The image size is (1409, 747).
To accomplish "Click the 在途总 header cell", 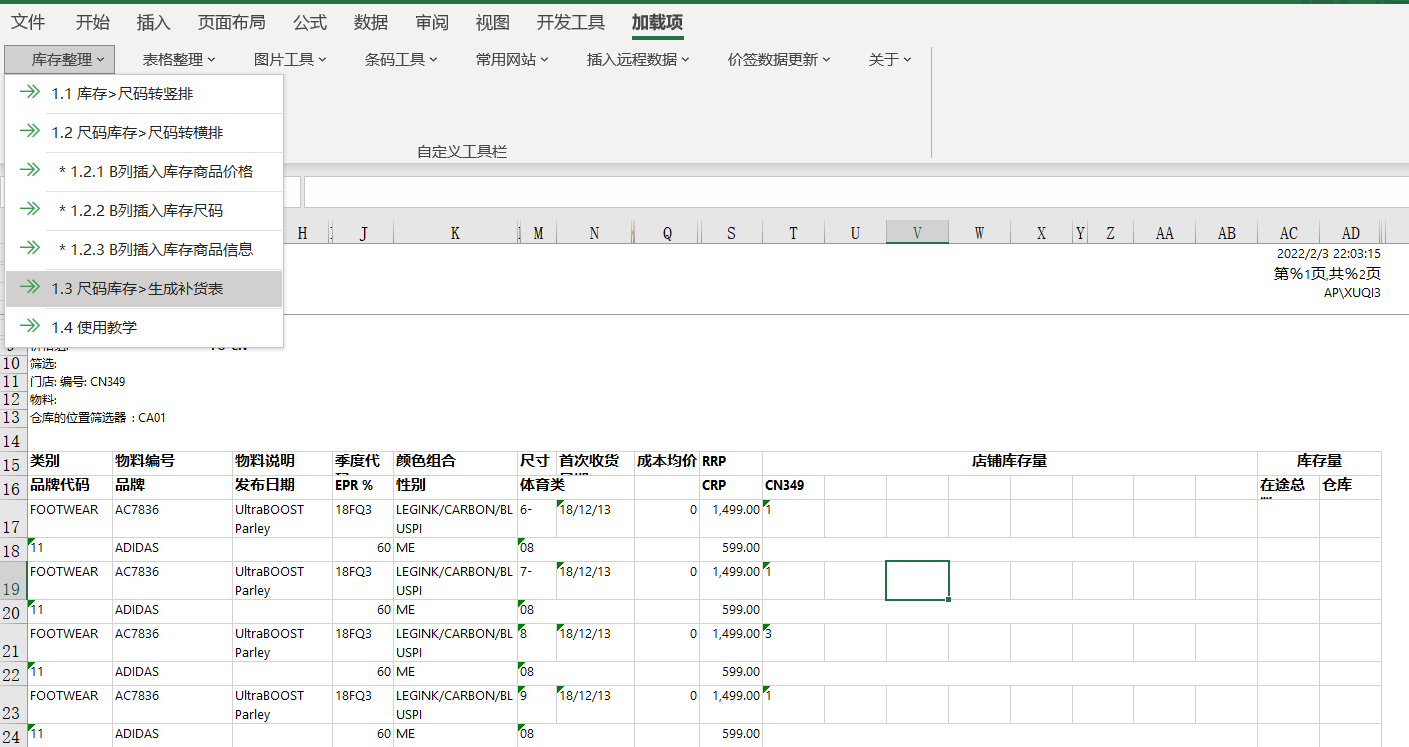I will (1288, 486).
